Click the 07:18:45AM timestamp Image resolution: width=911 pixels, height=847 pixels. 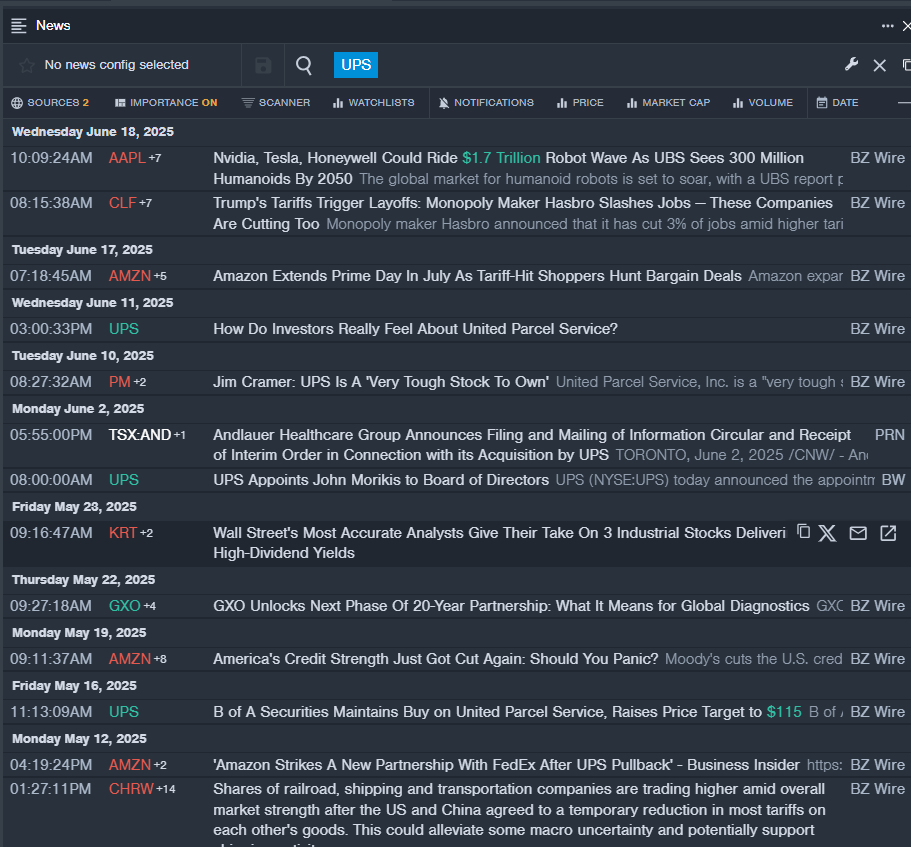(51, 276)
